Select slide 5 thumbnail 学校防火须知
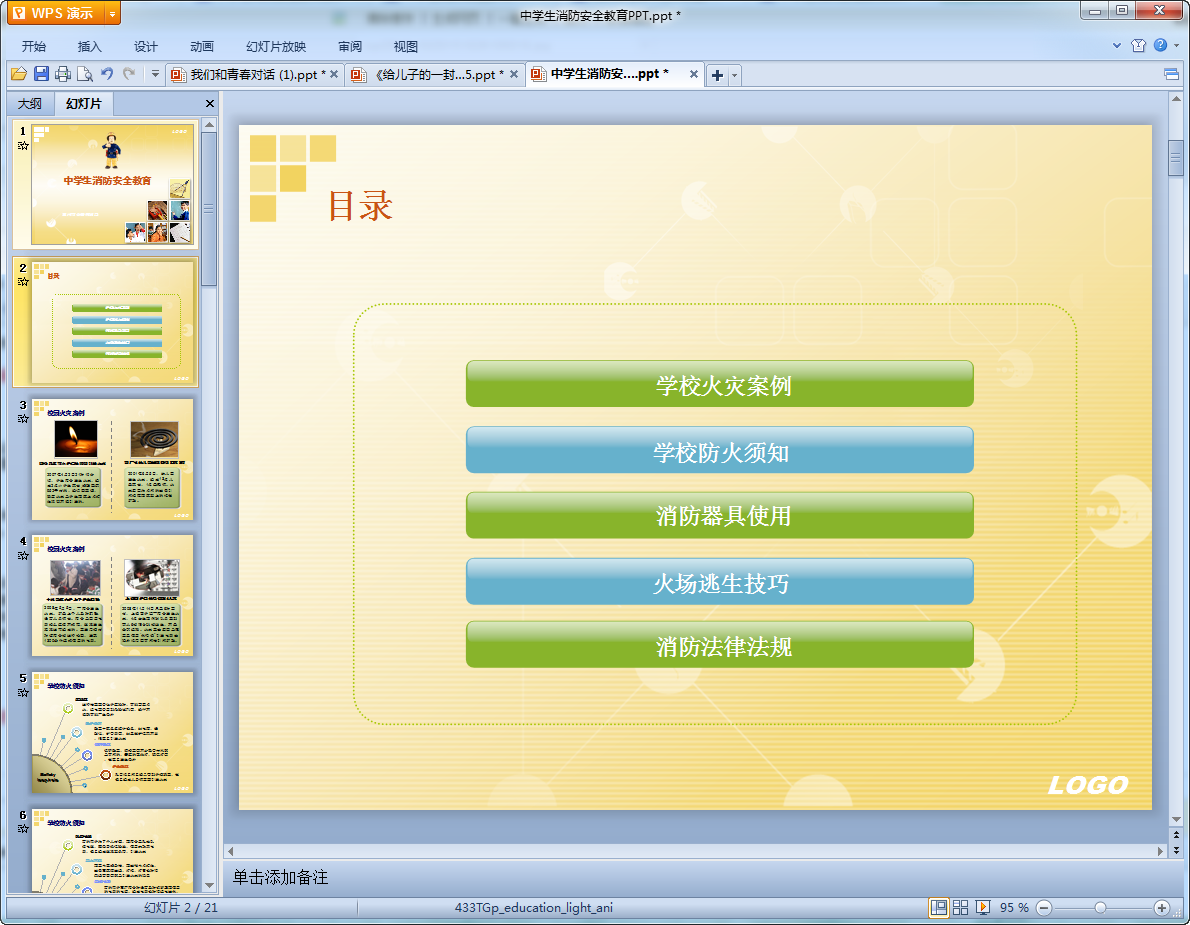Viewport: 1190px width, 925px height. coord(112,732)
